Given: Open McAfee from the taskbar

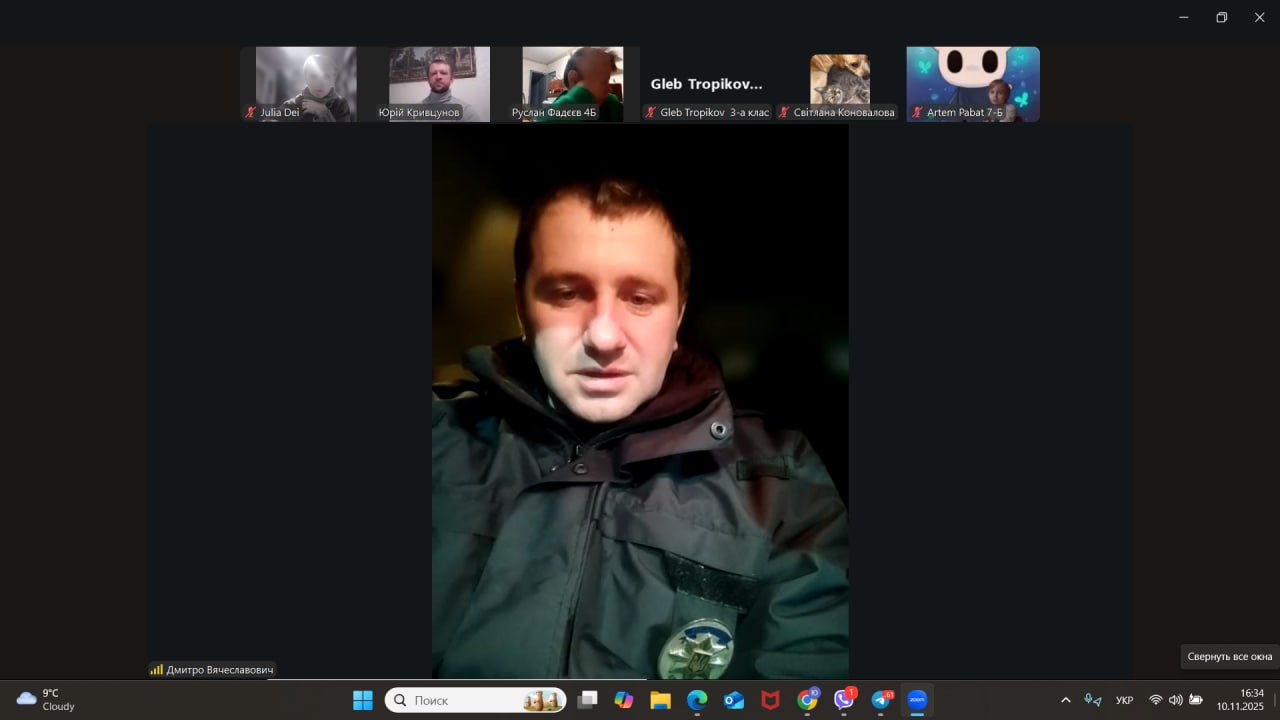Looking at the screenshot, I should [x=770, y=700].
